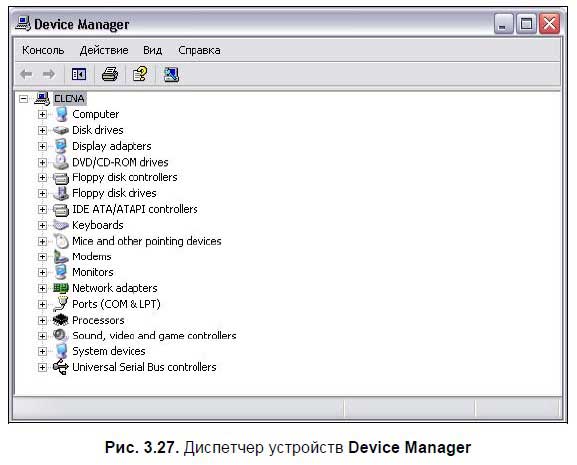Open the Справка menu
Viewport: 577px width, 465px height.
pos(199,50)
